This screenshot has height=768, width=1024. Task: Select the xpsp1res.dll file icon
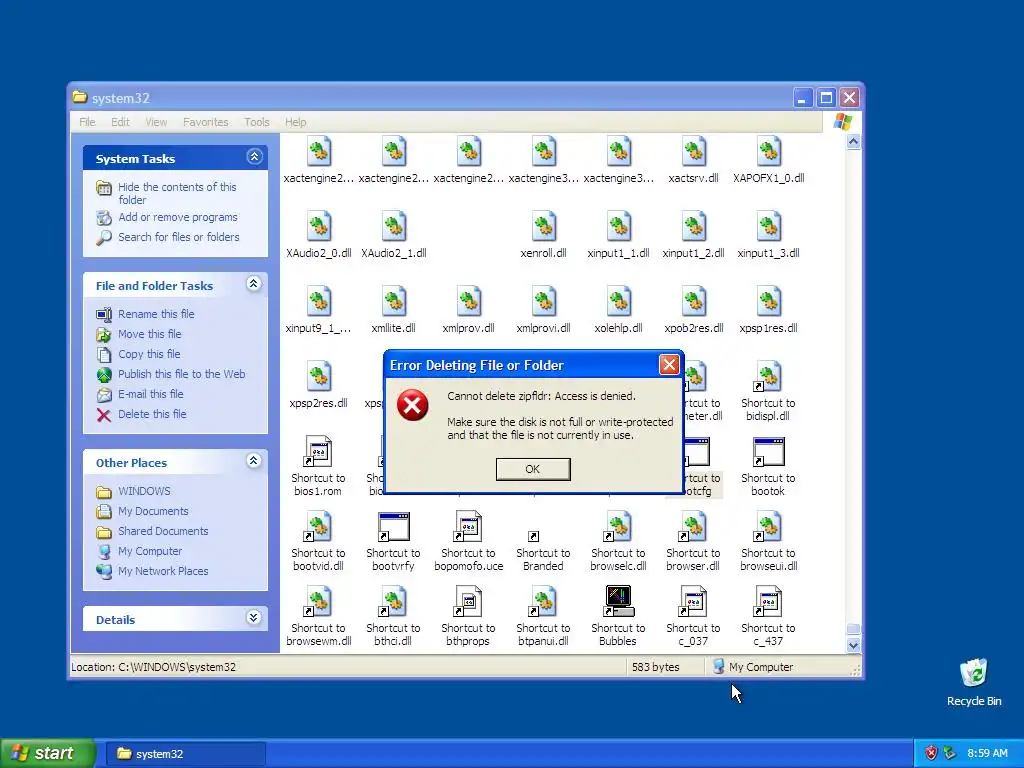tap(769, 302)
